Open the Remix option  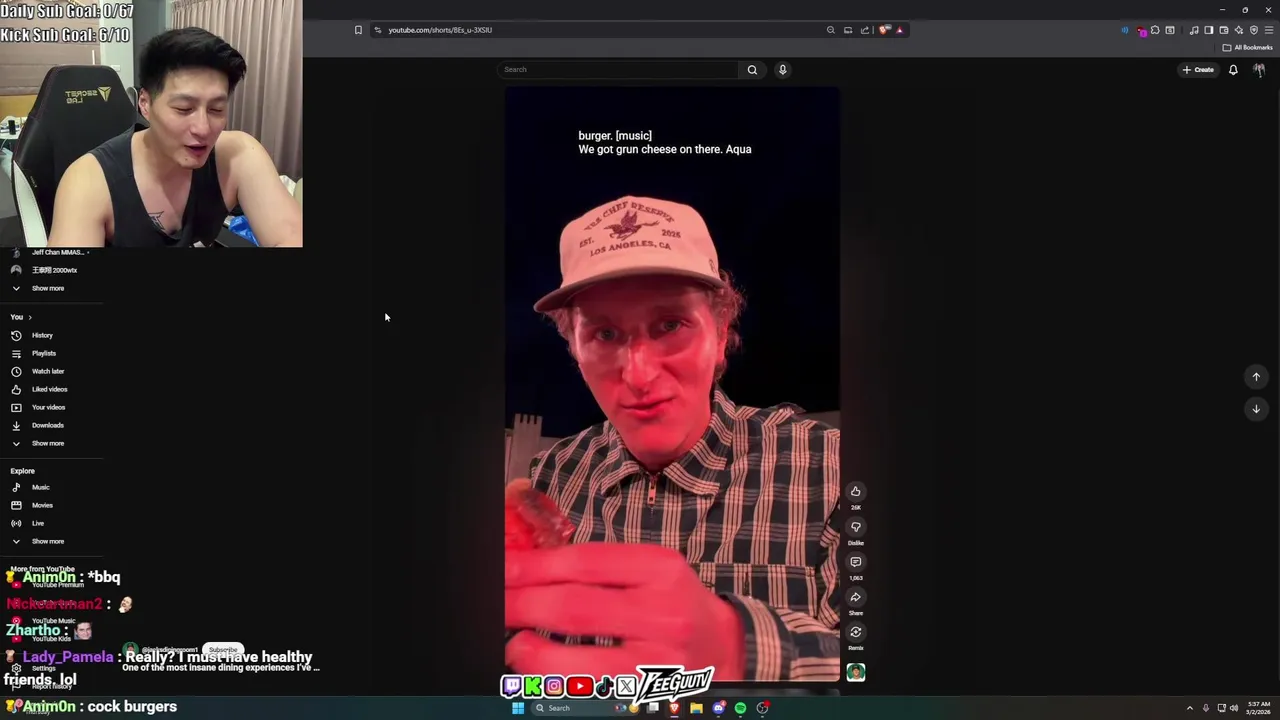point(855,632)
